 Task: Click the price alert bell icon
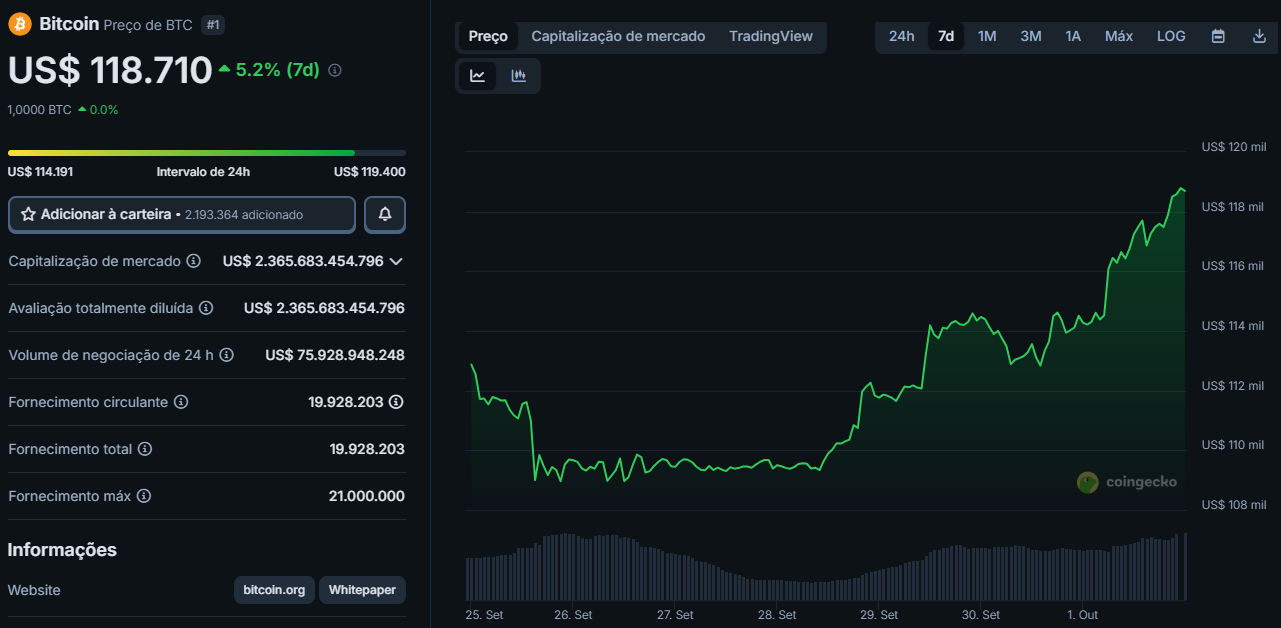385,214
